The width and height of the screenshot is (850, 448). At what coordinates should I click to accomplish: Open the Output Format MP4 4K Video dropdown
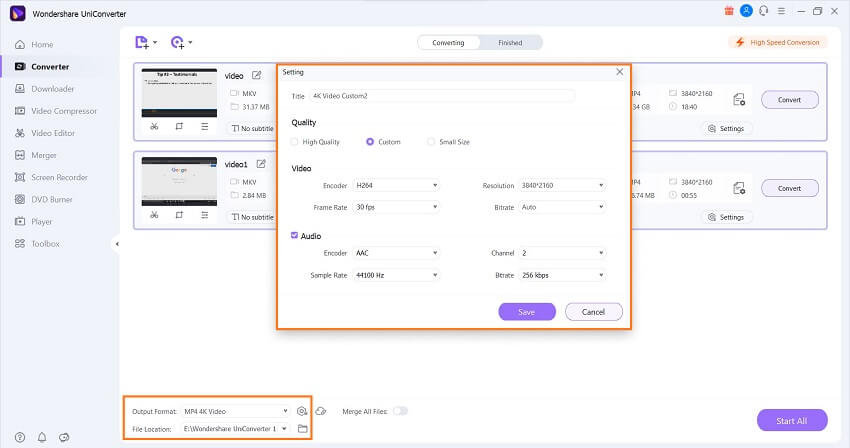click(x=236, y=411)
